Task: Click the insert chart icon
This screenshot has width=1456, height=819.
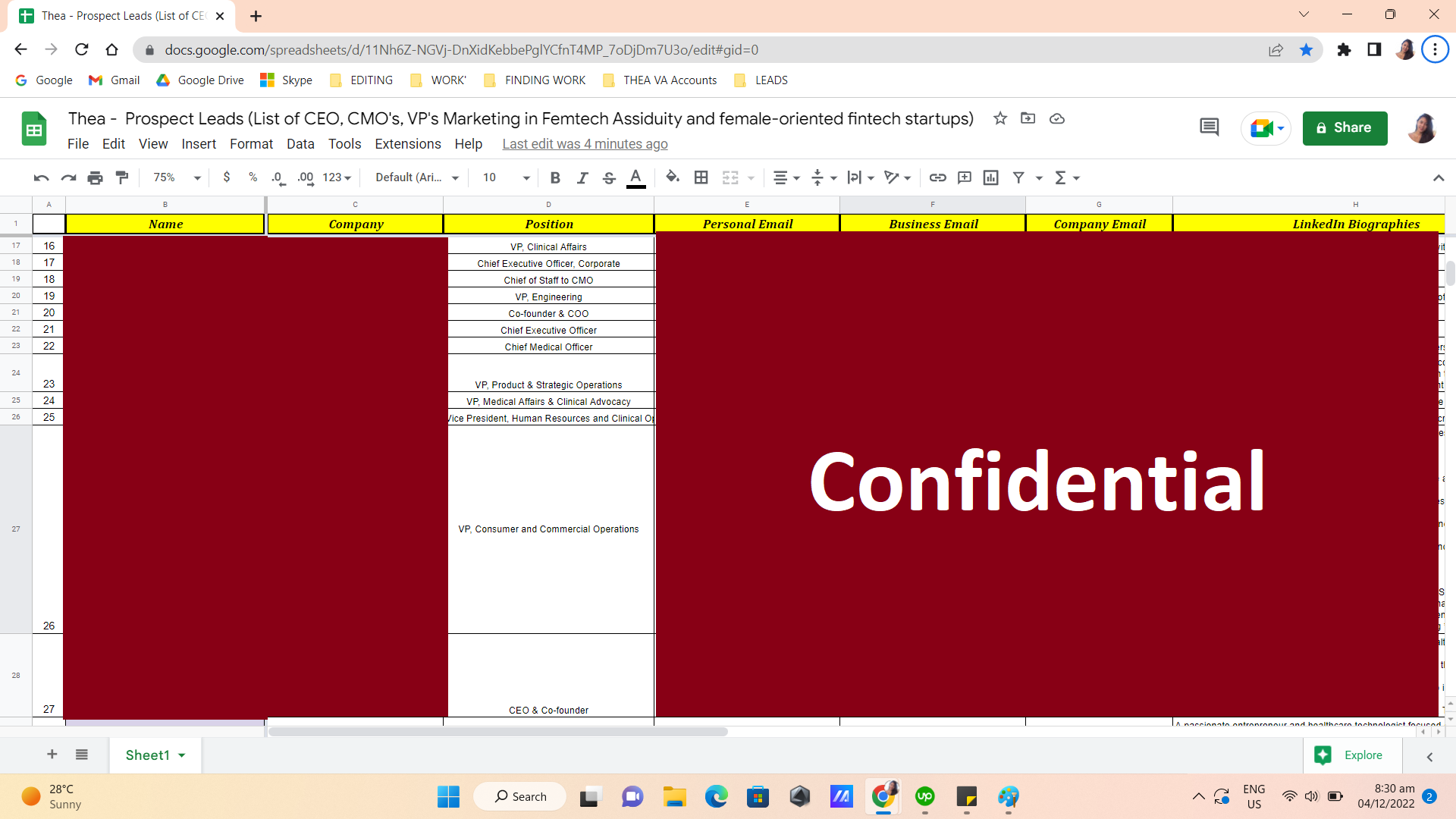Action: pyautogui.click(x=990, y=177)
